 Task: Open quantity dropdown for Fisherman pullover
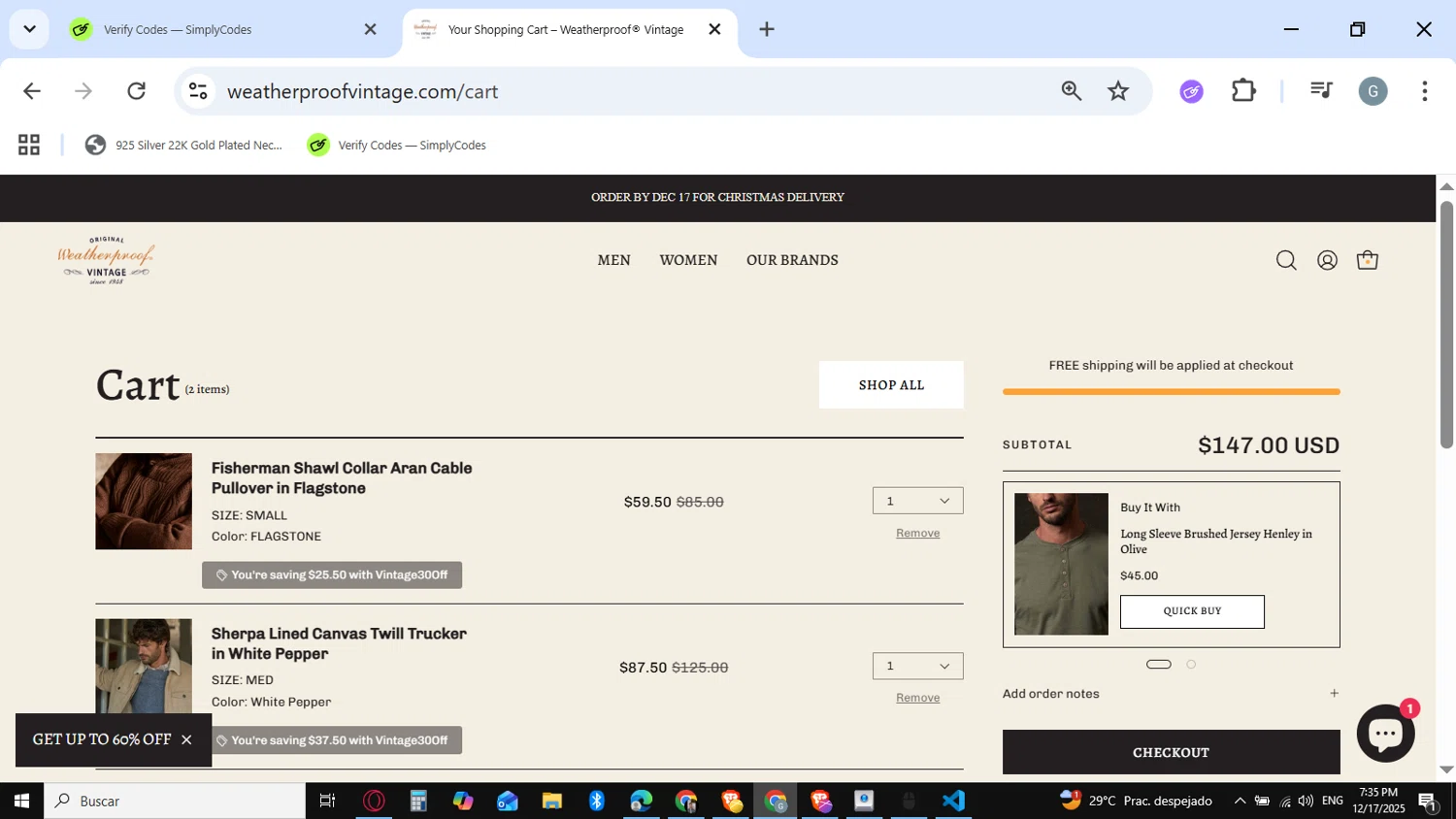[918, 501]
